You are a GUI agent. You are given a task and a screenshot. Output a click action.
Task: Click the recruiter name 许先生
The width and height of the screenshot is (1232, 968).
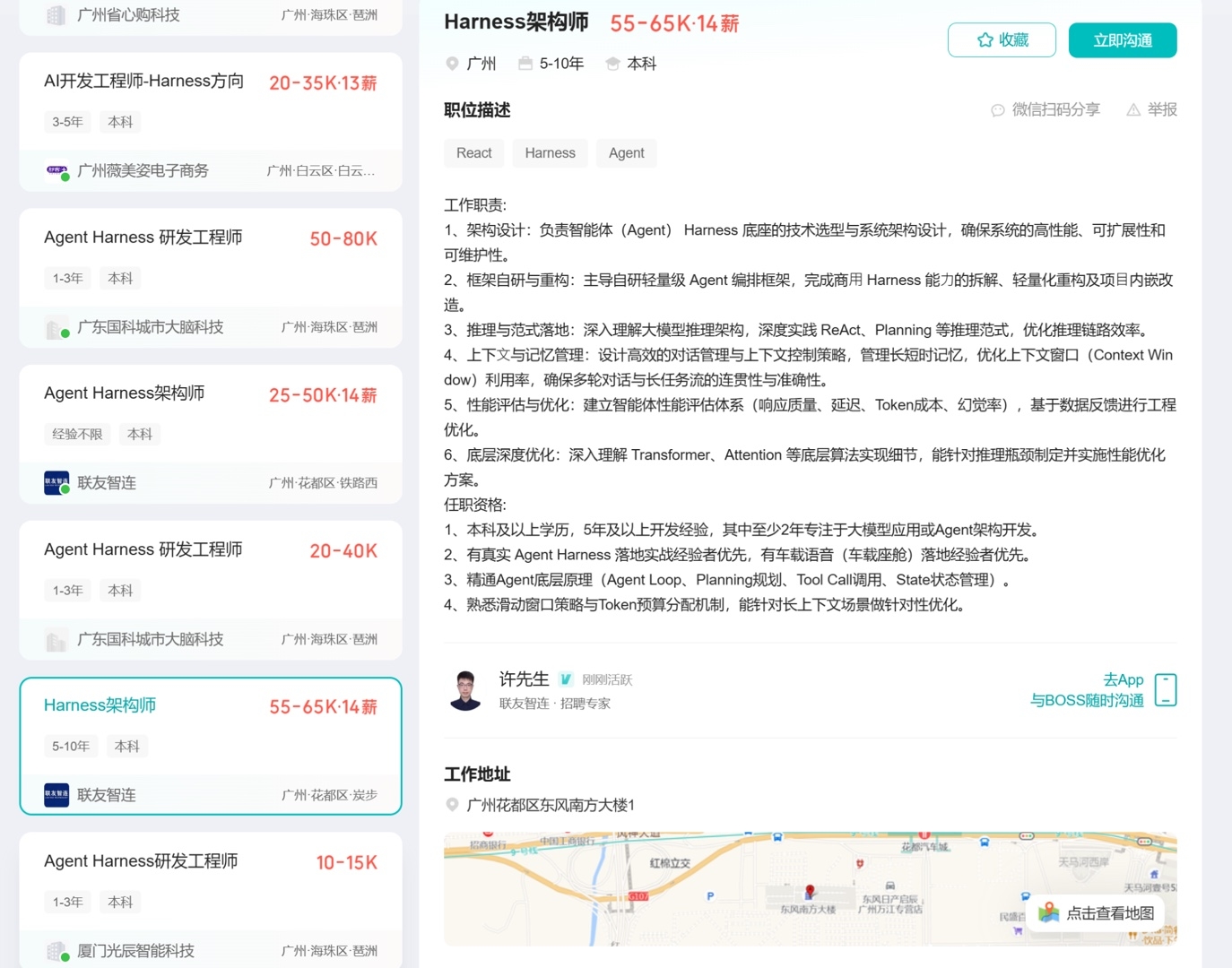(x=524, y=679)
